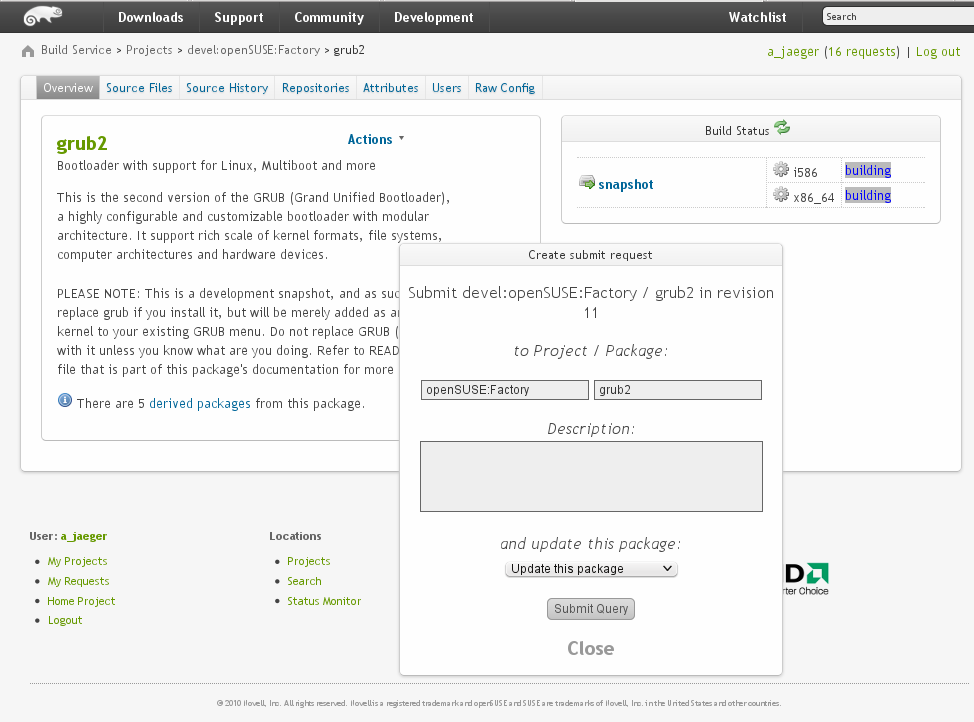974x722 pixels.
Task: Click the Description text area
Action: [x=591, y=477]
